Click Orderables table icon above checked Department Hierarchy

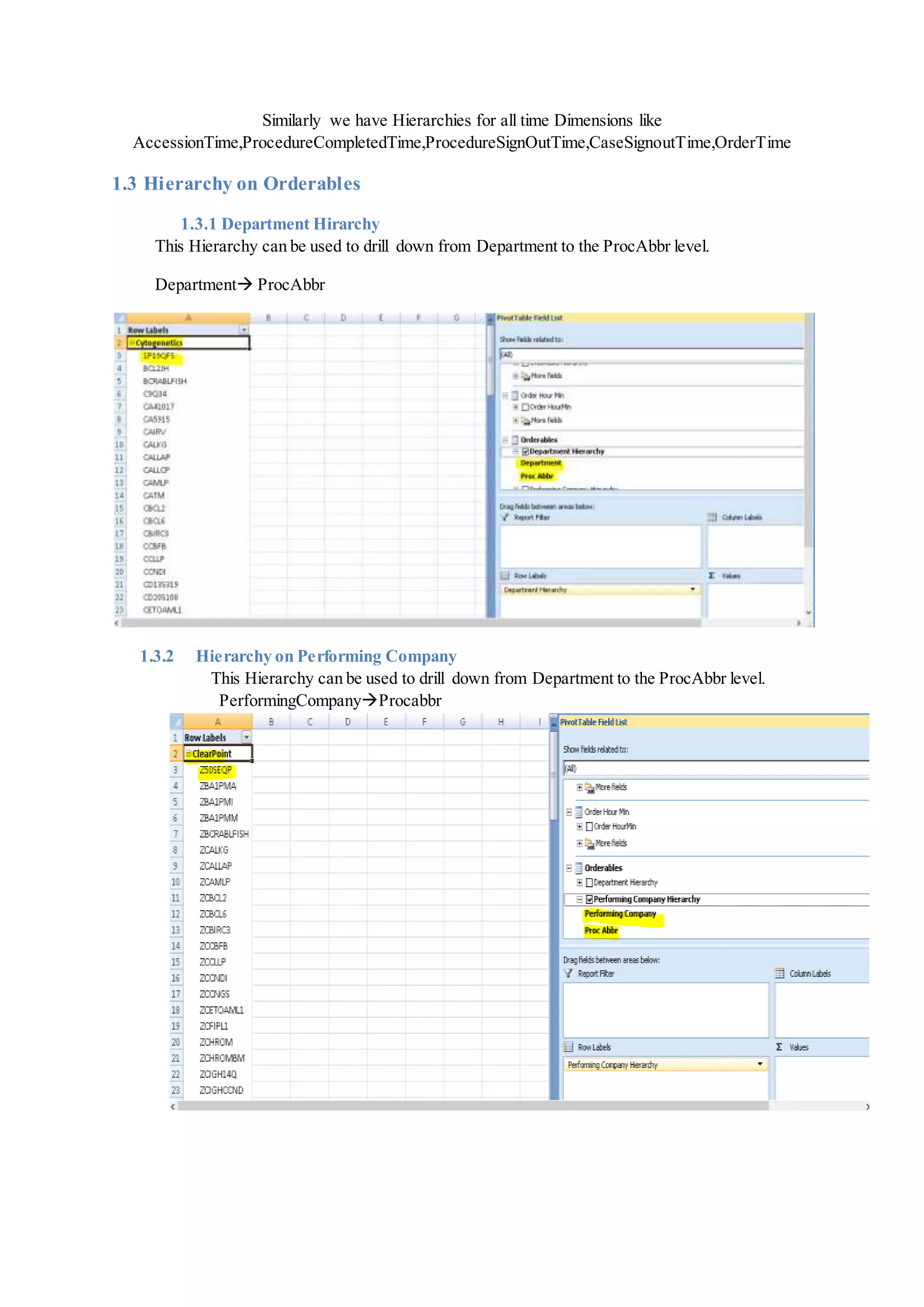click(515, 440)
